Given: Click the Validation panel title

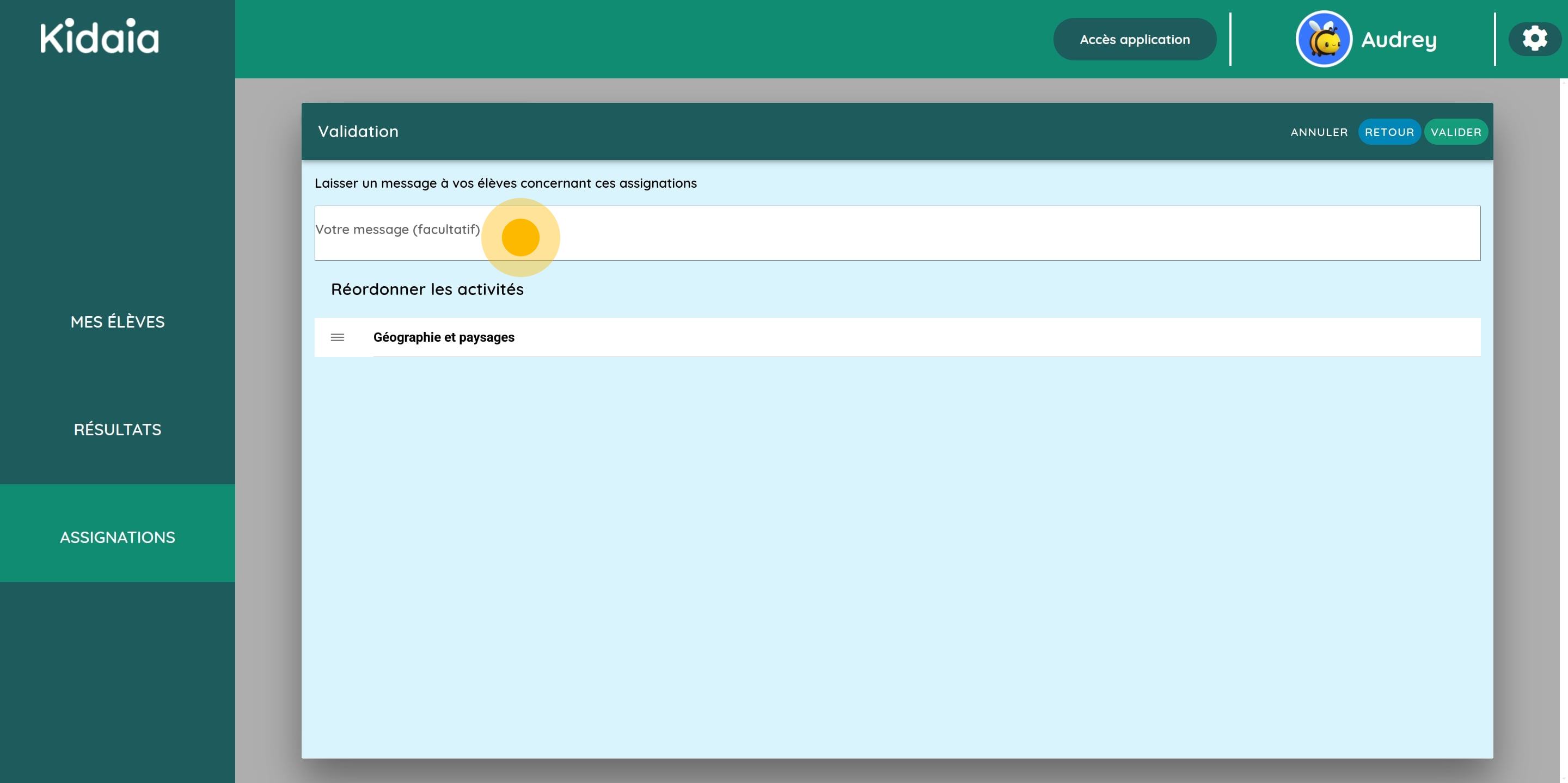Looking at the screenshot, I should (358, 132).
